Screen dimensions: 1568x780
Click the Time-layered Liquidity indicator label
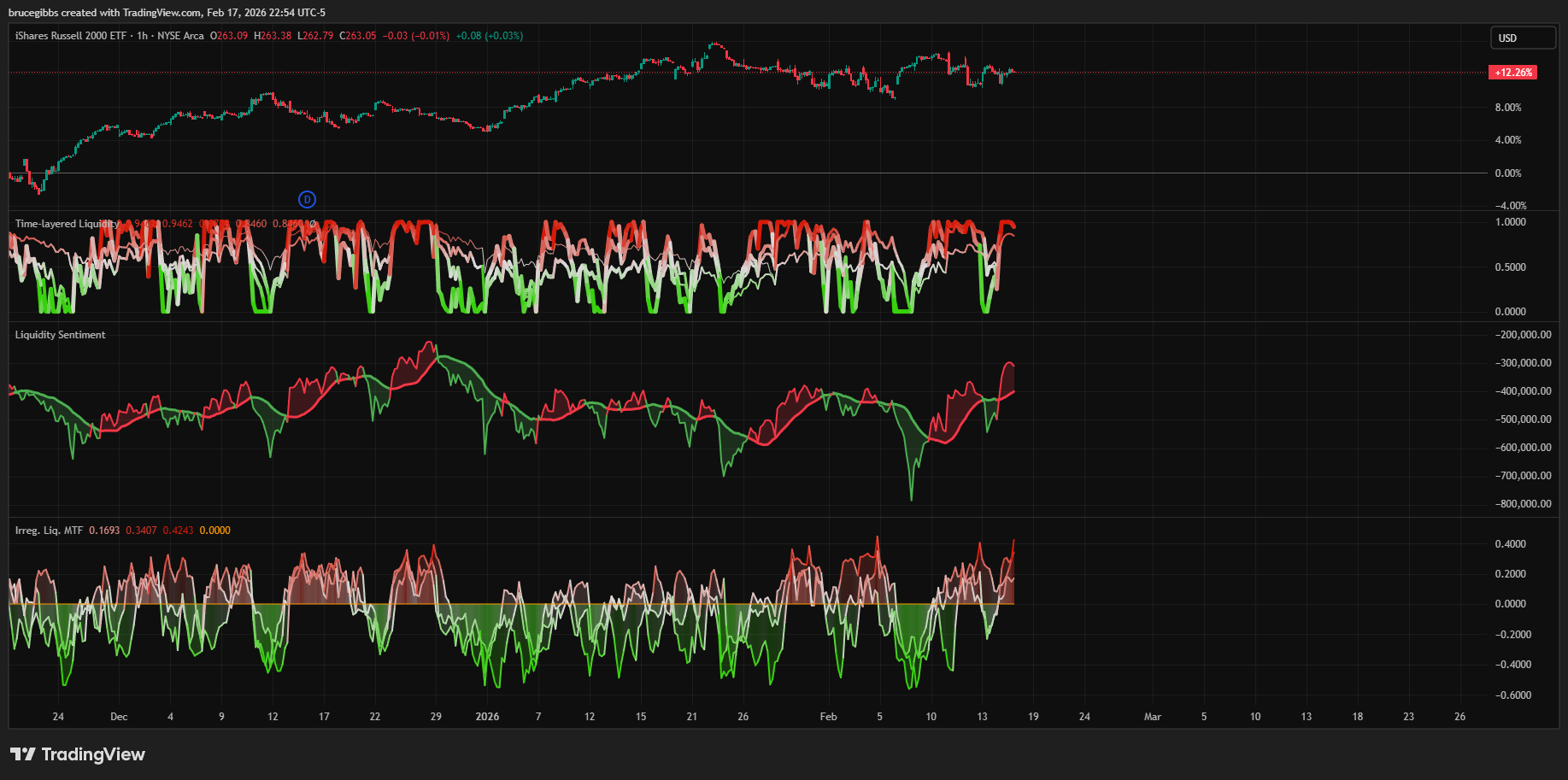[67, 224]
